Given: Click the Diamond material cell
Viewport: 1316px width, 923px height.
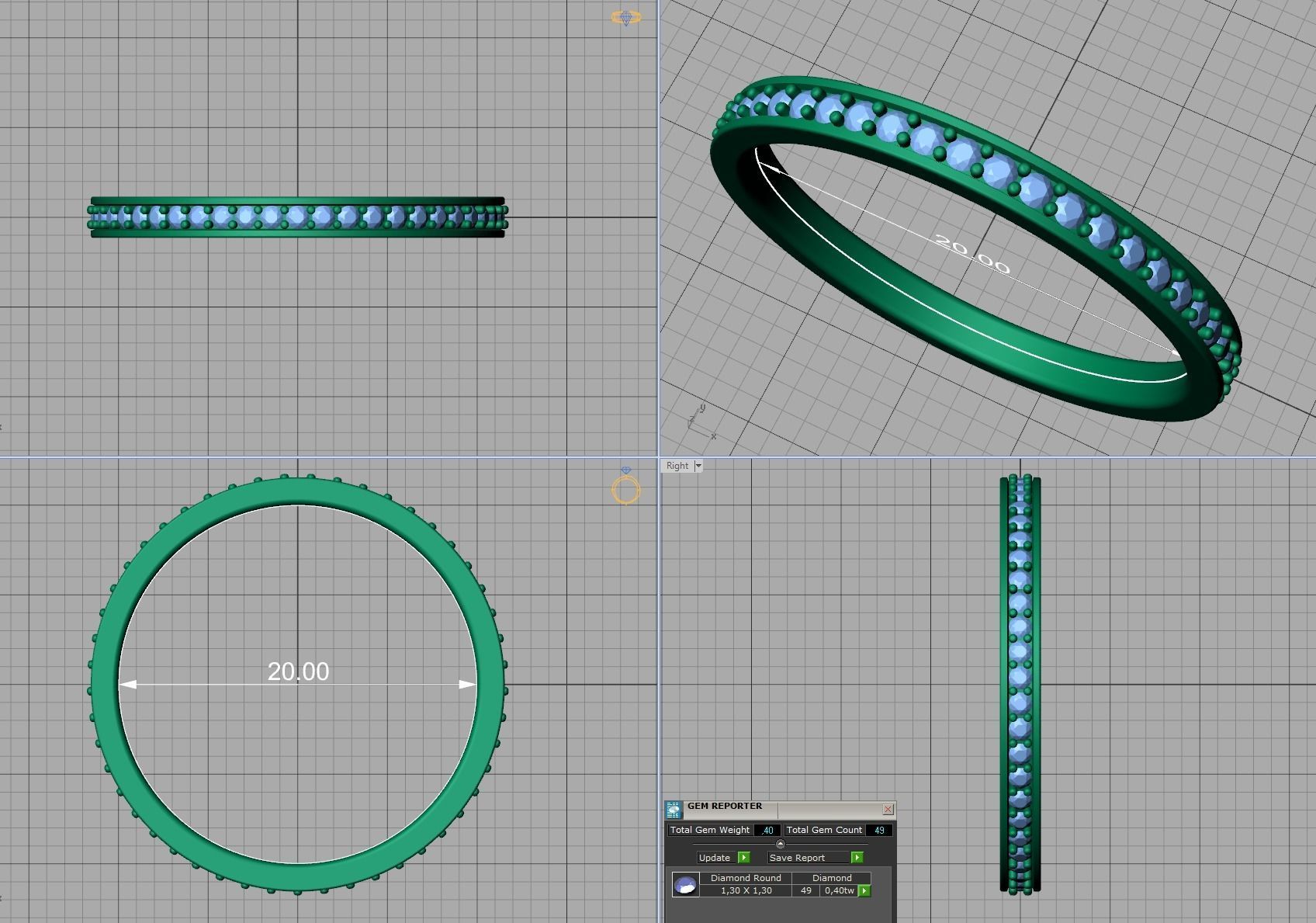Looking at the screenshot, I should [832, 878].
